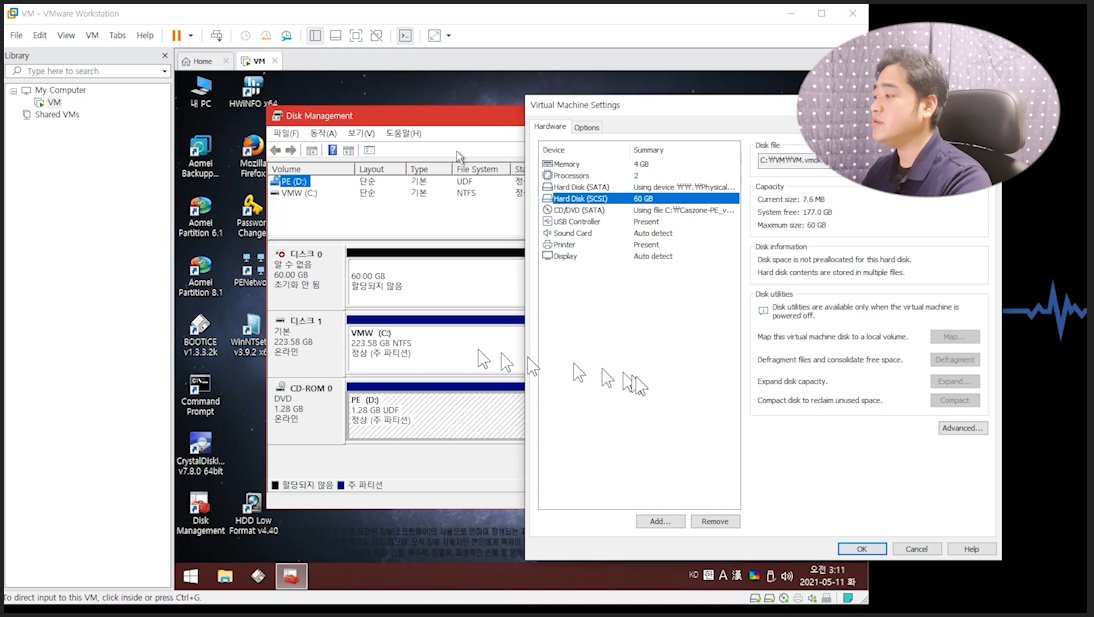
Task: Open the 보기(V) menu in Disk Management
Action: 361,133
